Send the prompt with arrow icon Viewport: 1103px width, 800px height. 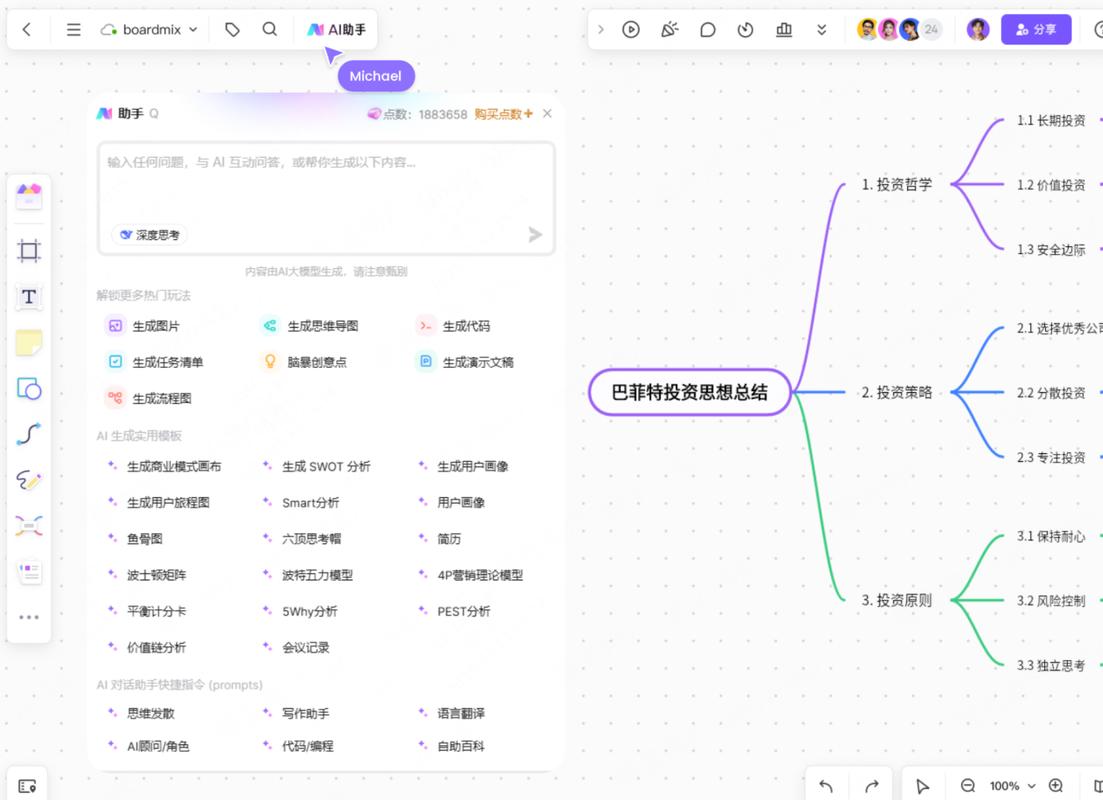point(535,234)
